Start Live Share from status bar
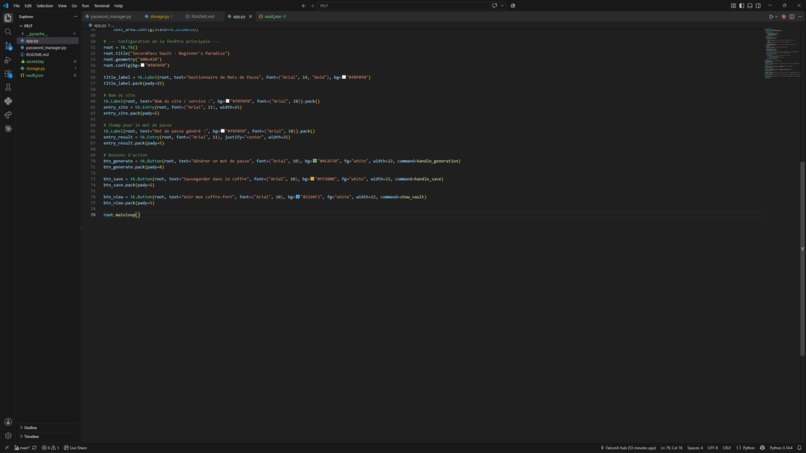The height and width of the screenshot is (453, 806). [76, 448]
